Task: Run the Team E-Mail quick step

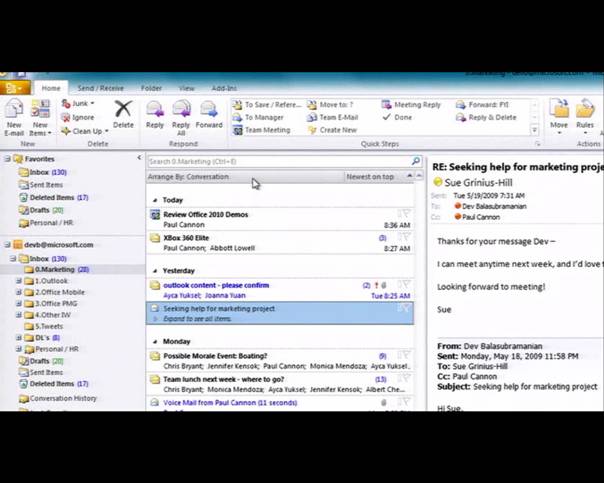Action: click(x=333, y=117)
